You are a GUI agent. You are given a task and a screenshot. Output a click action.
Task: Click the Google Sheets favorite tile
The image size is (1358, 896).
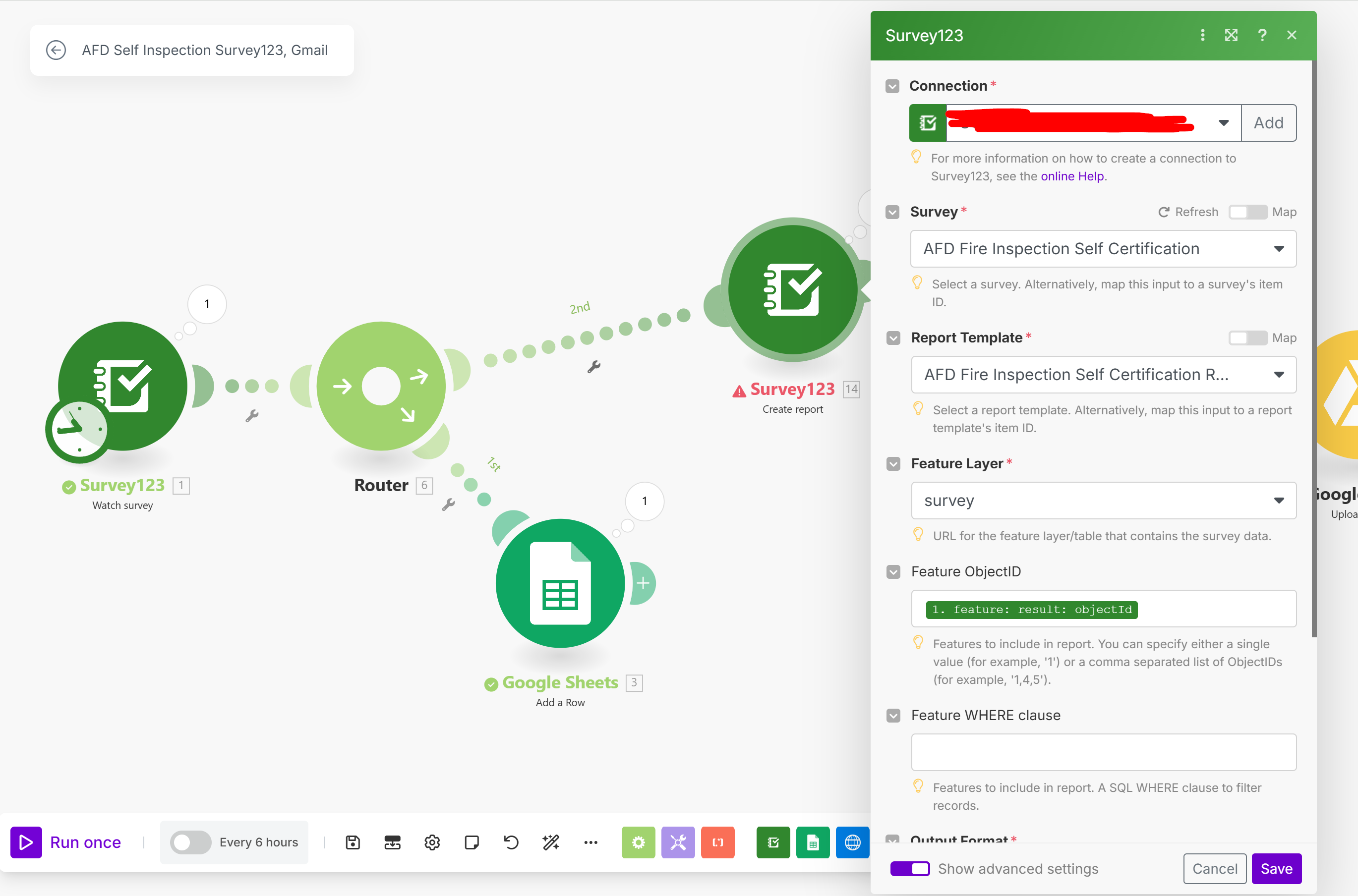coord(813,842)
